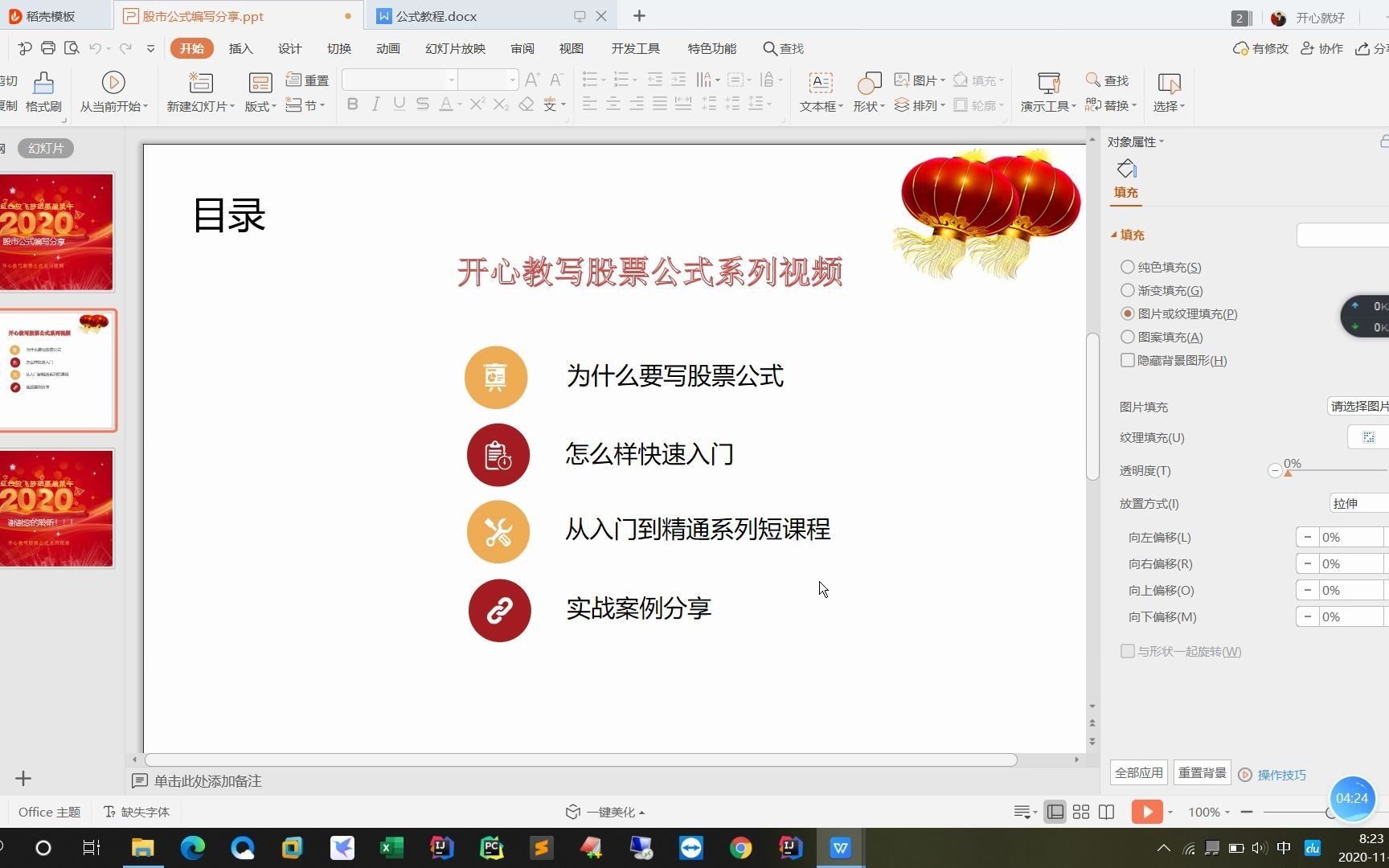
Task: Open the 放置方式 dropdown showing 拉伸
Action: pos(1358,503)
